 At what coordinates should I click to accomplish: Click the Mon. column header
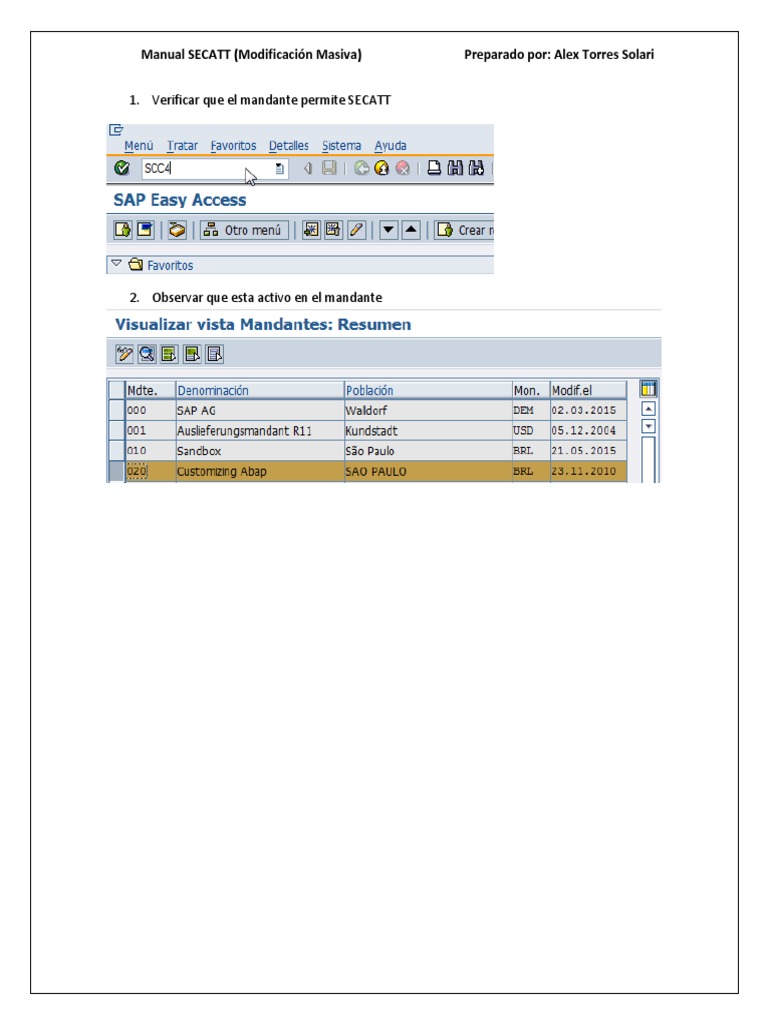[531, 391]
